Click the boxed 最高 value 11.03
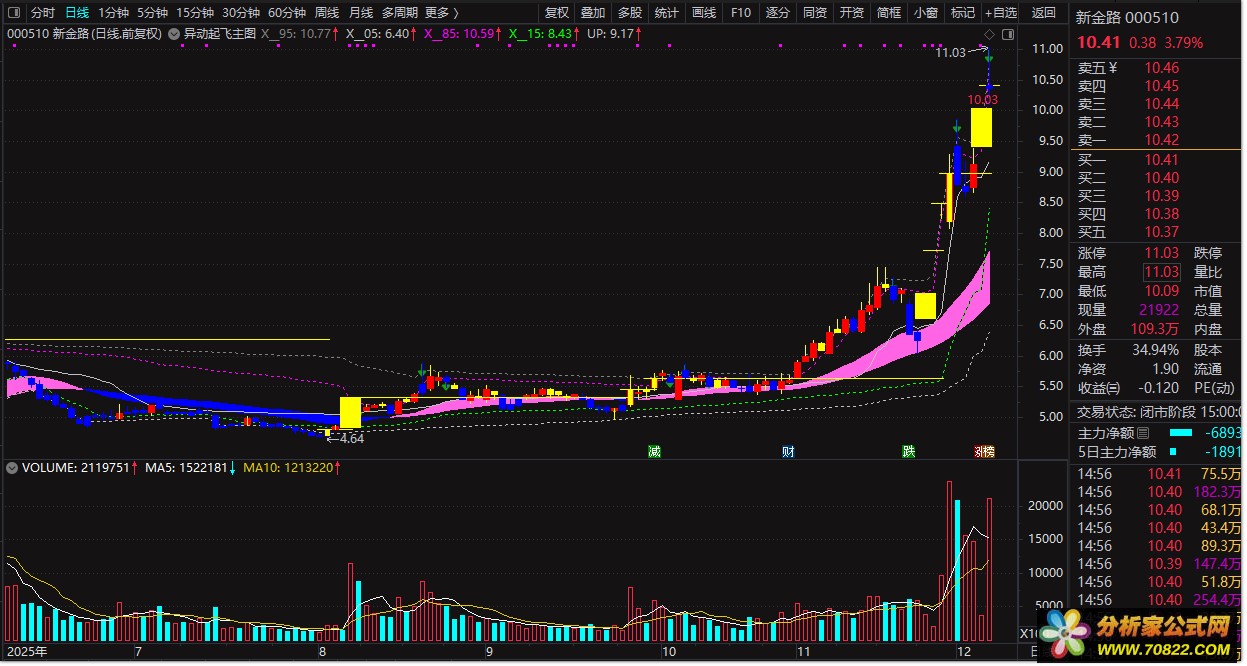The height and width of the screenshot is (666, 1247). click(x=1162, y=272)
